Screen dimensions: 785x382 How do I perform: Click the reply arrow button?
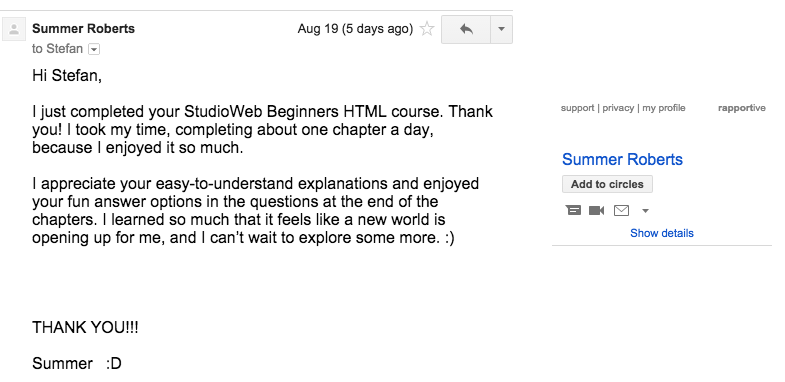[x=466, y=30]
